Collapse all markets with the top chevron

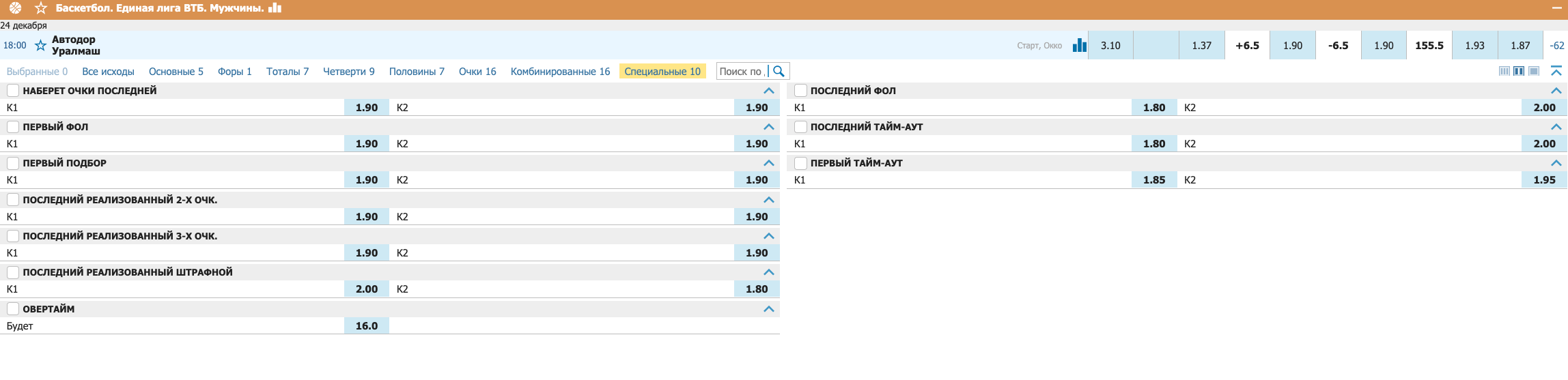(x=1556, y=72)
